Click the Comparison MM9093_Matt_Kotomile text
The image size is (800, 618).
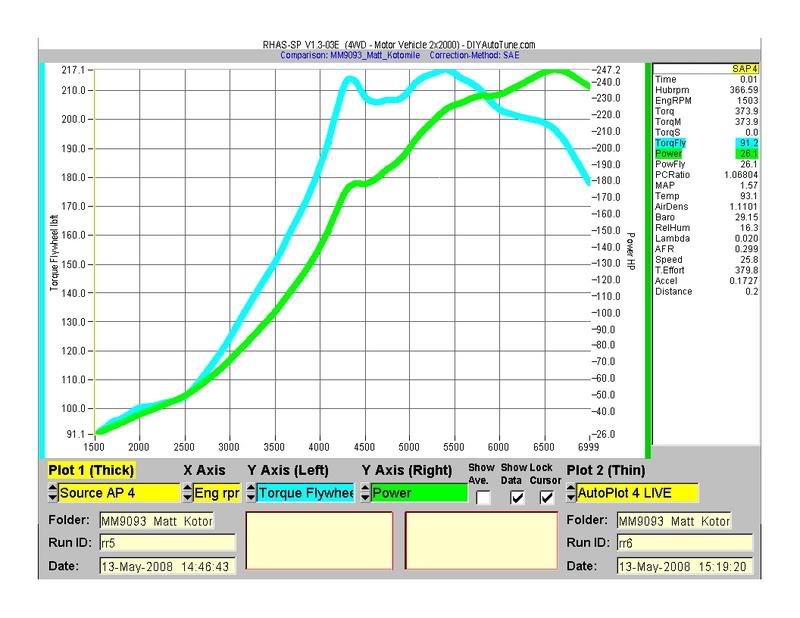(350, 55)
